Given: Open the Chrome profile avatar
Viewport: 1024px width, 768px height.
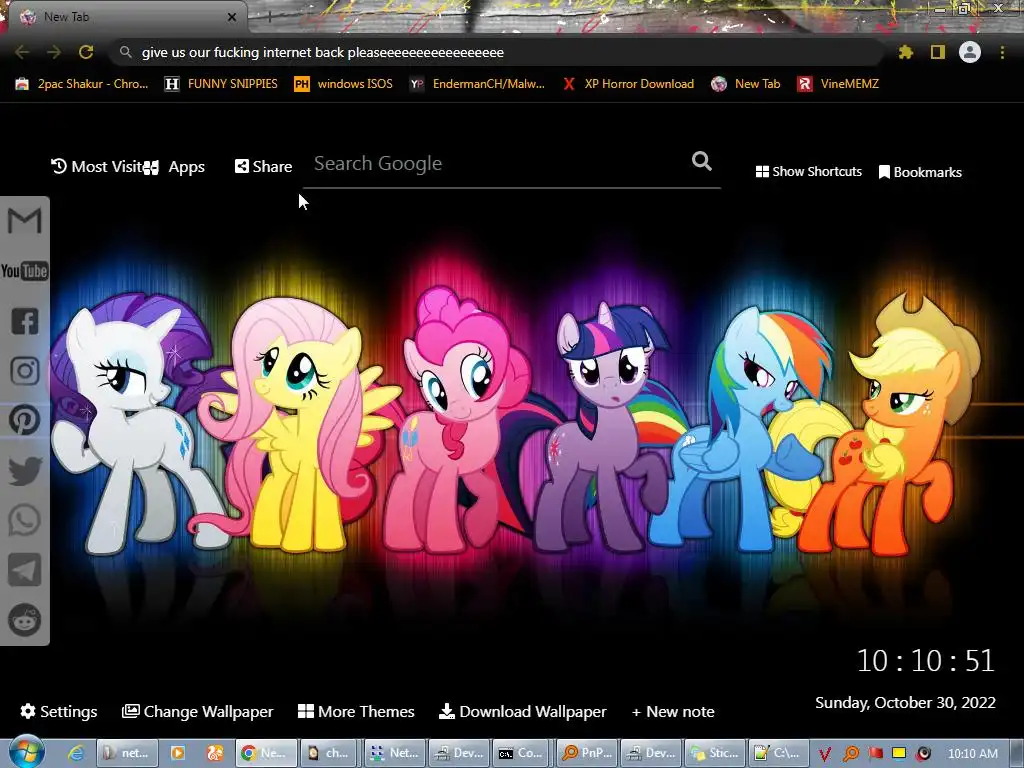Looking at the screenshot, I should pyautogui.click(x=970, y=52).
